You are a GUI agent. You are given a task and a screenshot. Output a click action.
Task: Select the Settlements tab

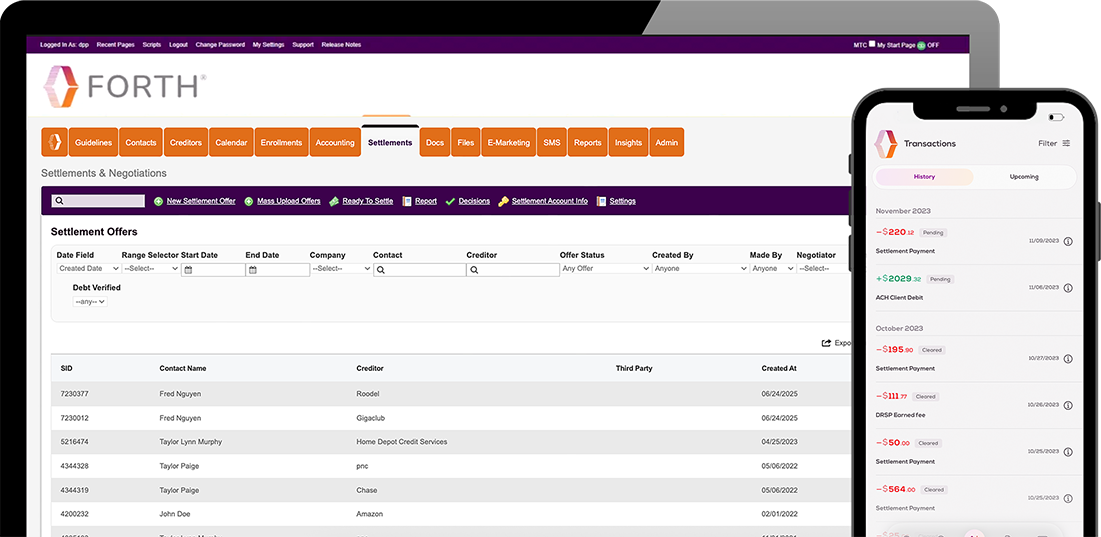[x=390, y=142]
